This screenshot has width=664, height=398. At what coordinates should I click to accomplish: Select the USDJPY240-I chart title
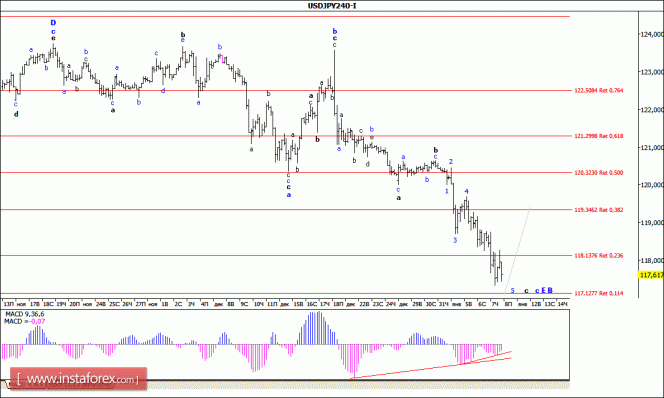(332, 6)
